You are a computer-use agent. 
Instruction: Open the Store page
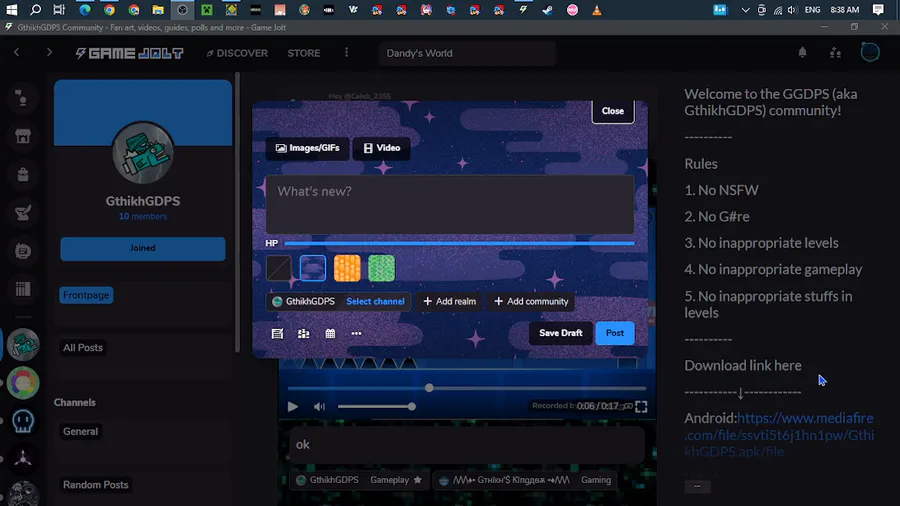pos(304,53)
